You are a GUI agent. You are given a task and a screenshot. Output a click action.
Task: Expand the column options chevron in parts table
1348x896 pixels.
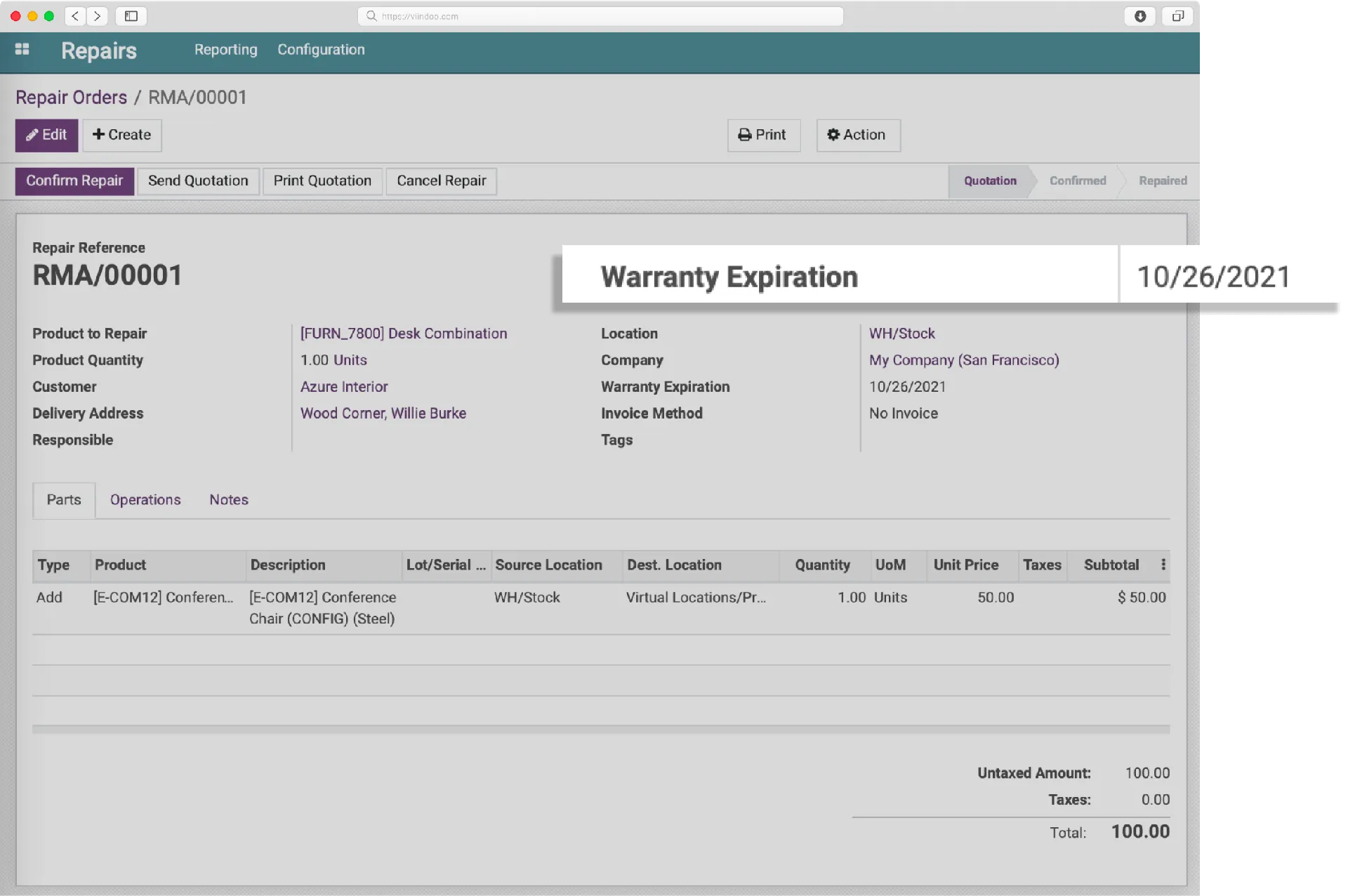tap(1163, 564)
